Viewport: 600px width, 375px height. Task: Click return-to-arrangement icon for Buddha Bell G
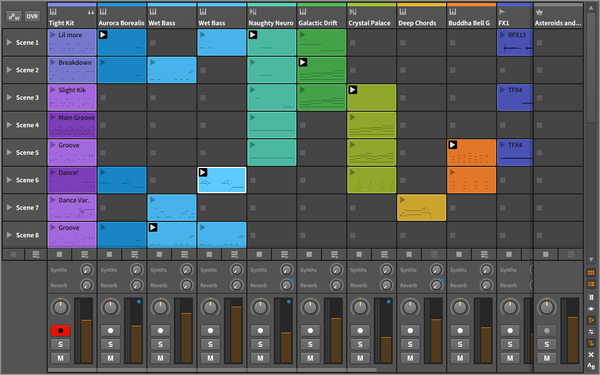484,254
